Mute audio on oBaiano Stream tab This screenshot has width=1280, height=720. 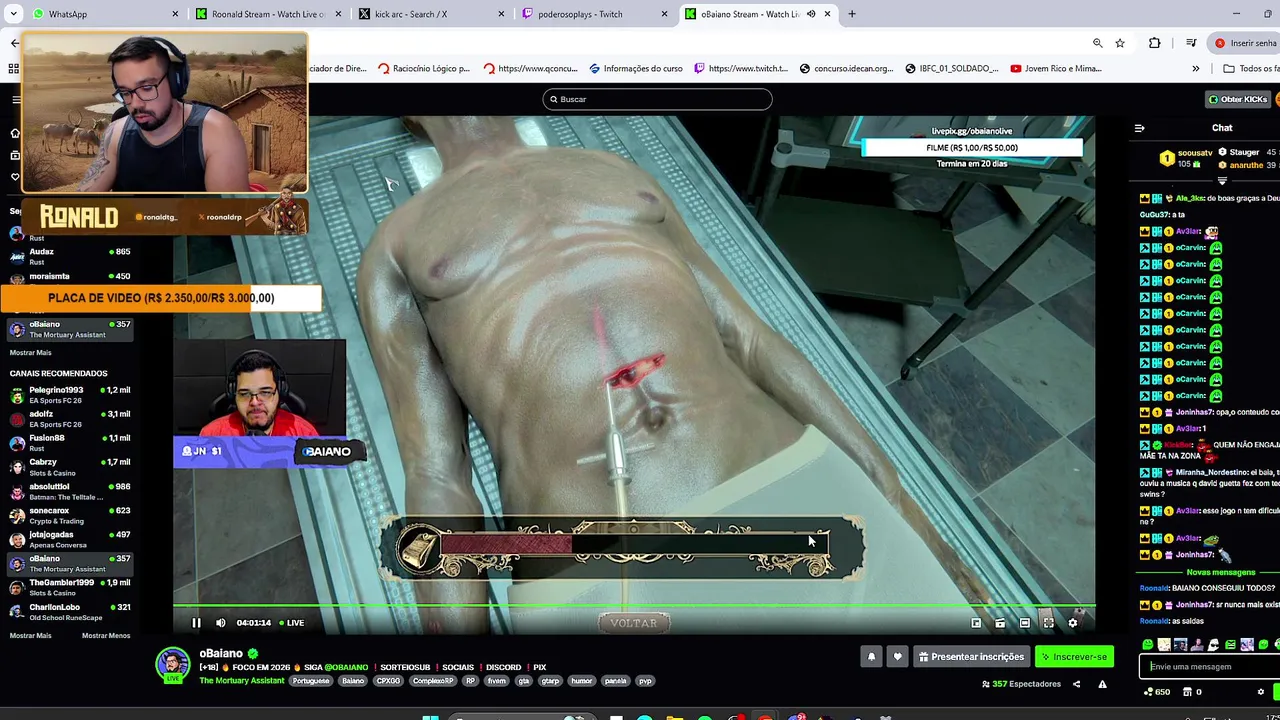click(811, 14)
